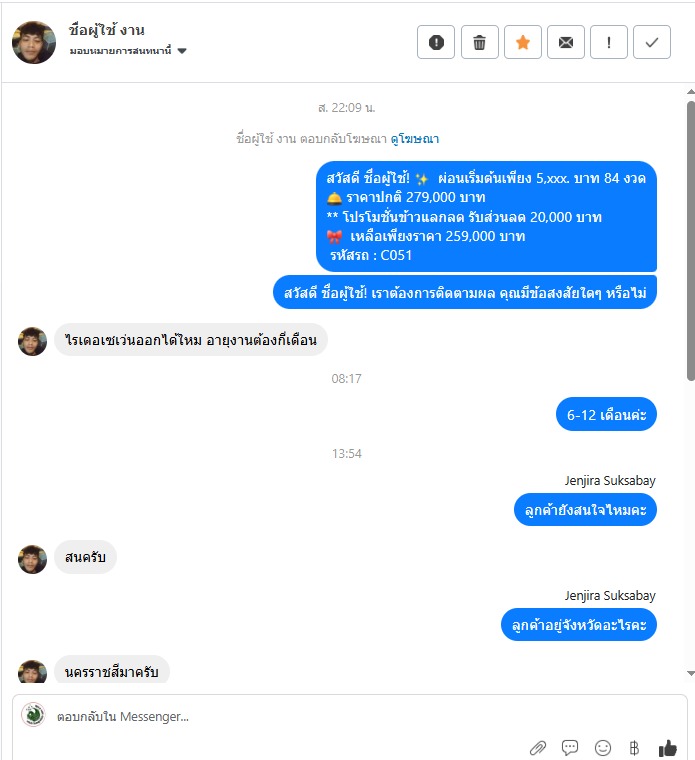Image resolution: width=695 pixels, height=760 pixels.
Task: Attach a file with paperclip icon
Action: pos(537,747)
